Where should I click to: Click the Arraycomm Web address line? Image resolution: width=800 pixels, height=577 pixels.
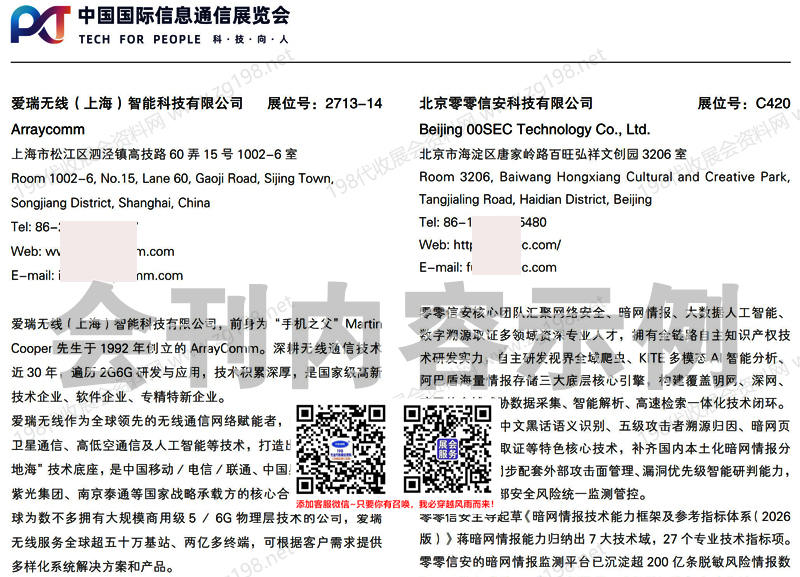tap(93, 252)
